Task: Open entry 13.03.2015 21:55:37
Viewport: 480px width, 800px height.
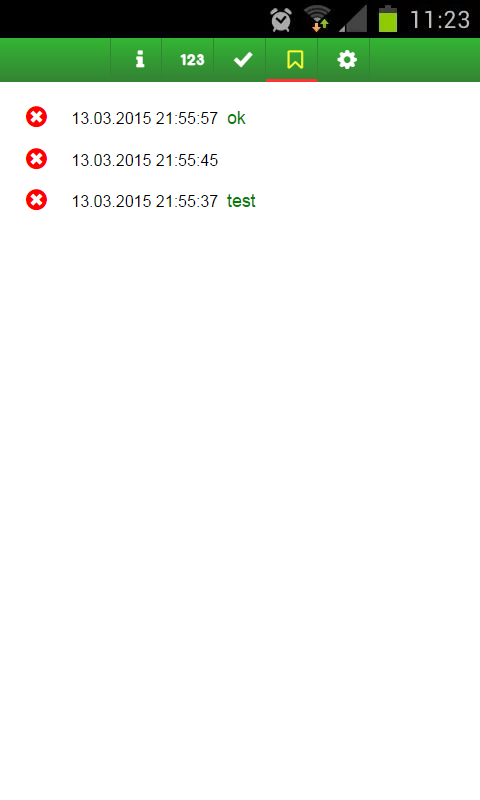Action: [145, 201]
